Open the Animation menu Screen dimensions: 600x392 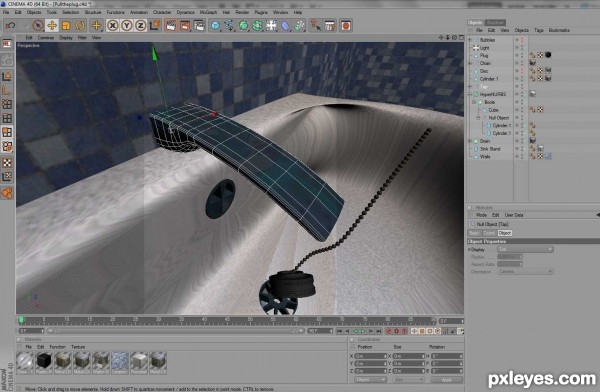click(139, 12)
